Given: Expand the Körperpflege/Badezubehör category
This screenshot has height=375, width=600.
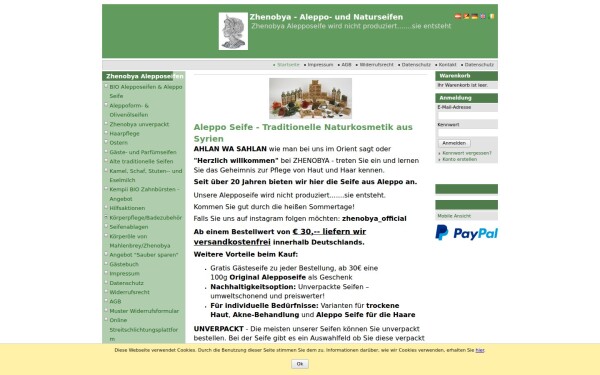Looking at the screenshot, I should [145, 218].
